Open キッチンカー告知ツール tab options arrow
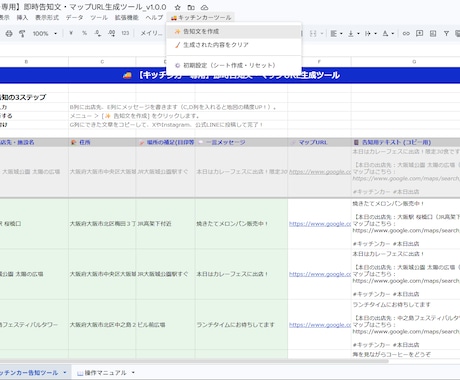Screen dimensions: 460x380 (65, 373)
